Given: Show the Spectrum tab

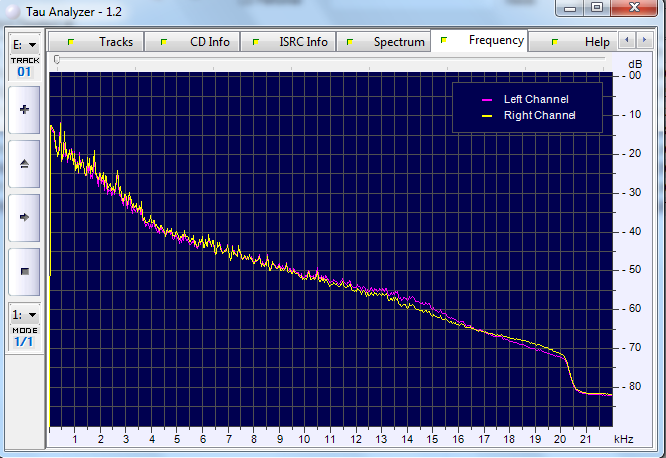Looking at the screenshot, I should coord(384,42).
